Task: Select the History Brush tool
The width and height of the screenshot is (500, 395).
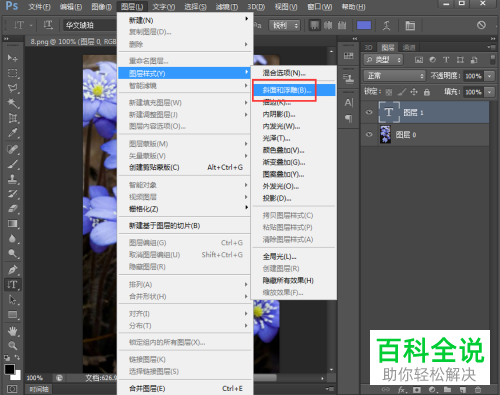Action: click(x=12, y=194)
